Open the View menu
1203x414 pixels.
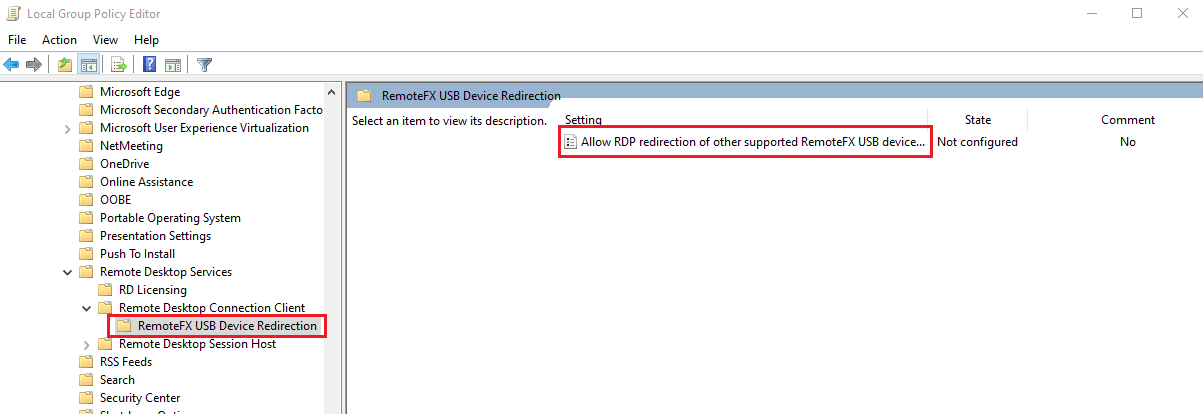[105, 40]
